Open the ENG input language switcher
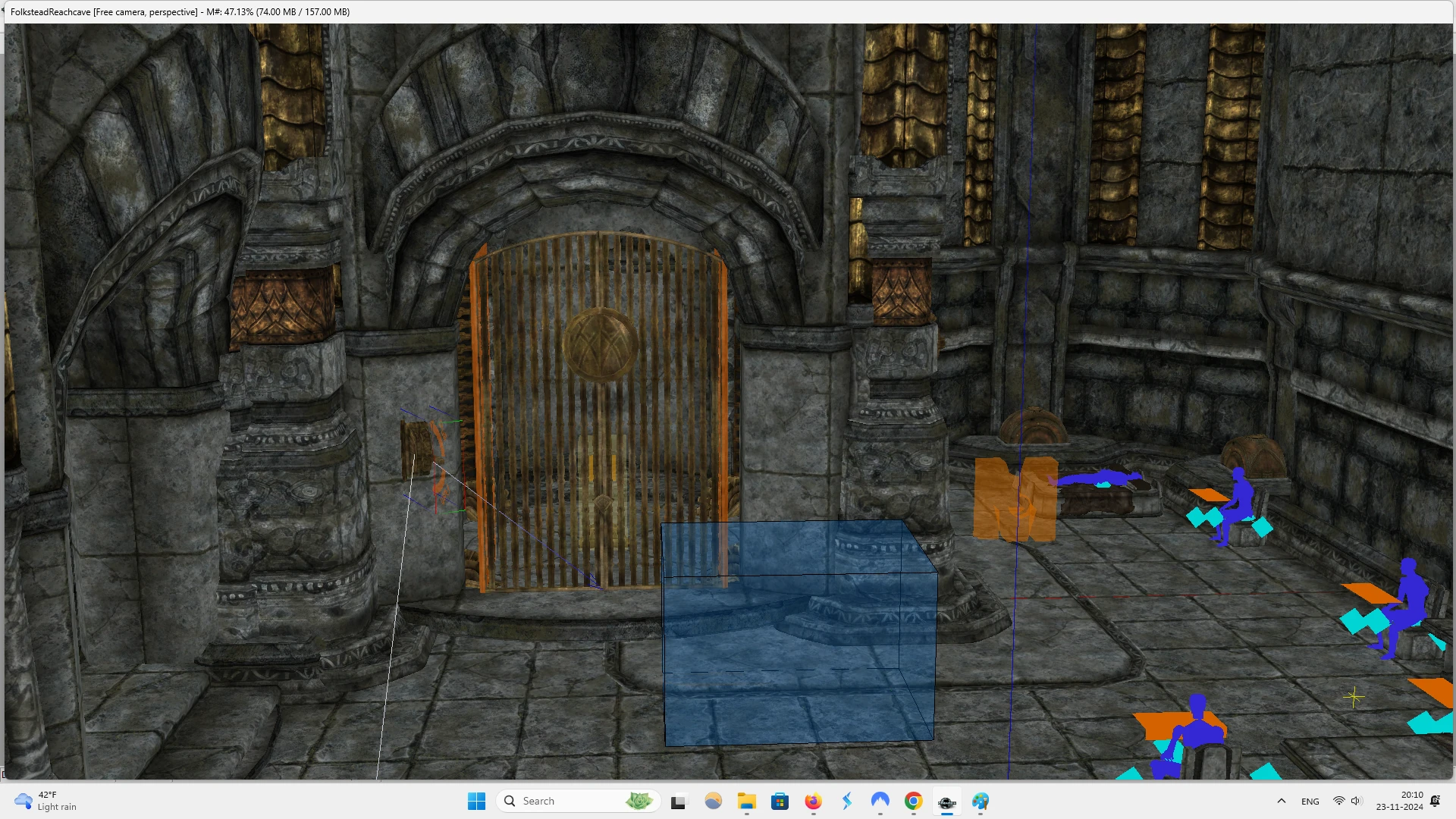Image resolution: width=1456 pixels, height=819 pixels. click(1310, 801)
